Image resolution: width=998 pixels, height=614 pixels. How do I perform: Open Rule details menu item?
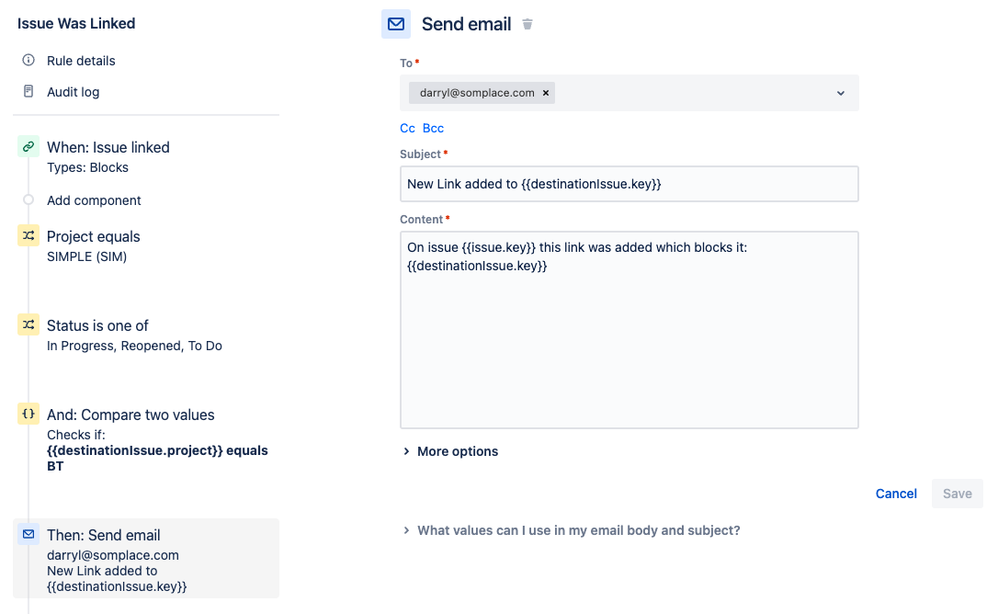tap(81, 61)
